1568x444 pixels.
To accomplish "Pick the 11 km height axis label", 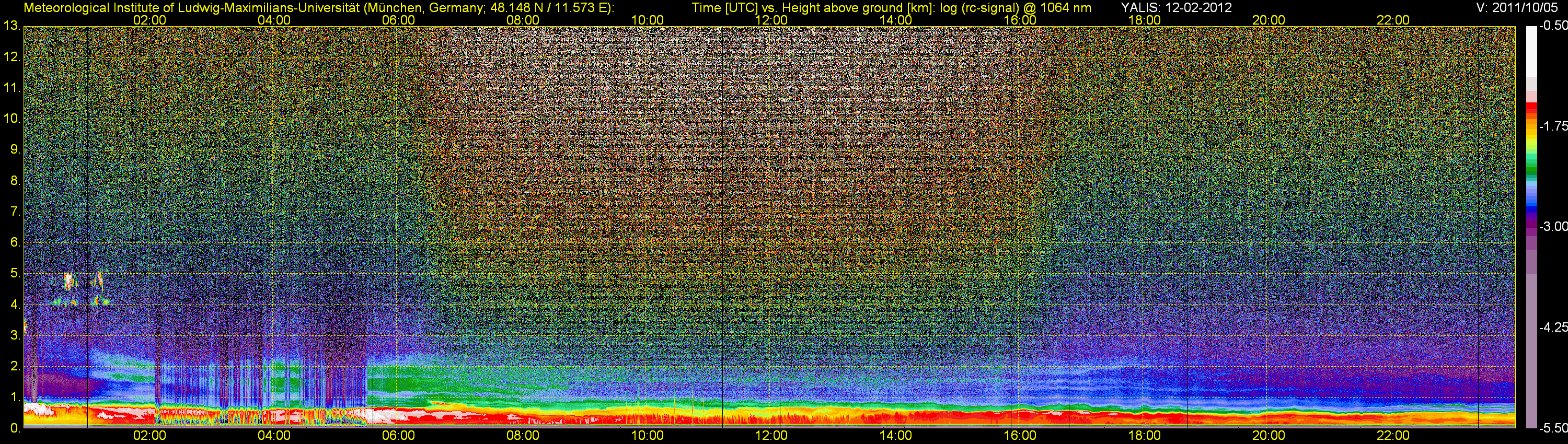I will [x=11, y=88].
